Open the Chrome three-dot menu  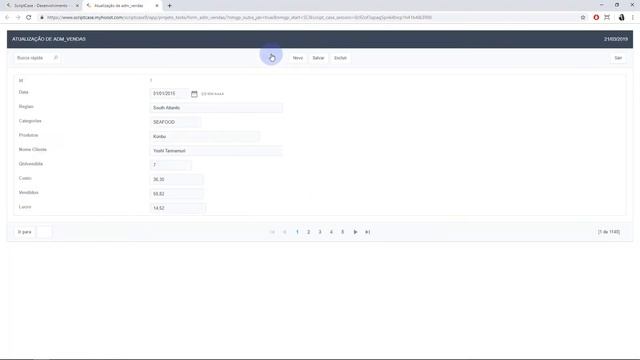633,18
